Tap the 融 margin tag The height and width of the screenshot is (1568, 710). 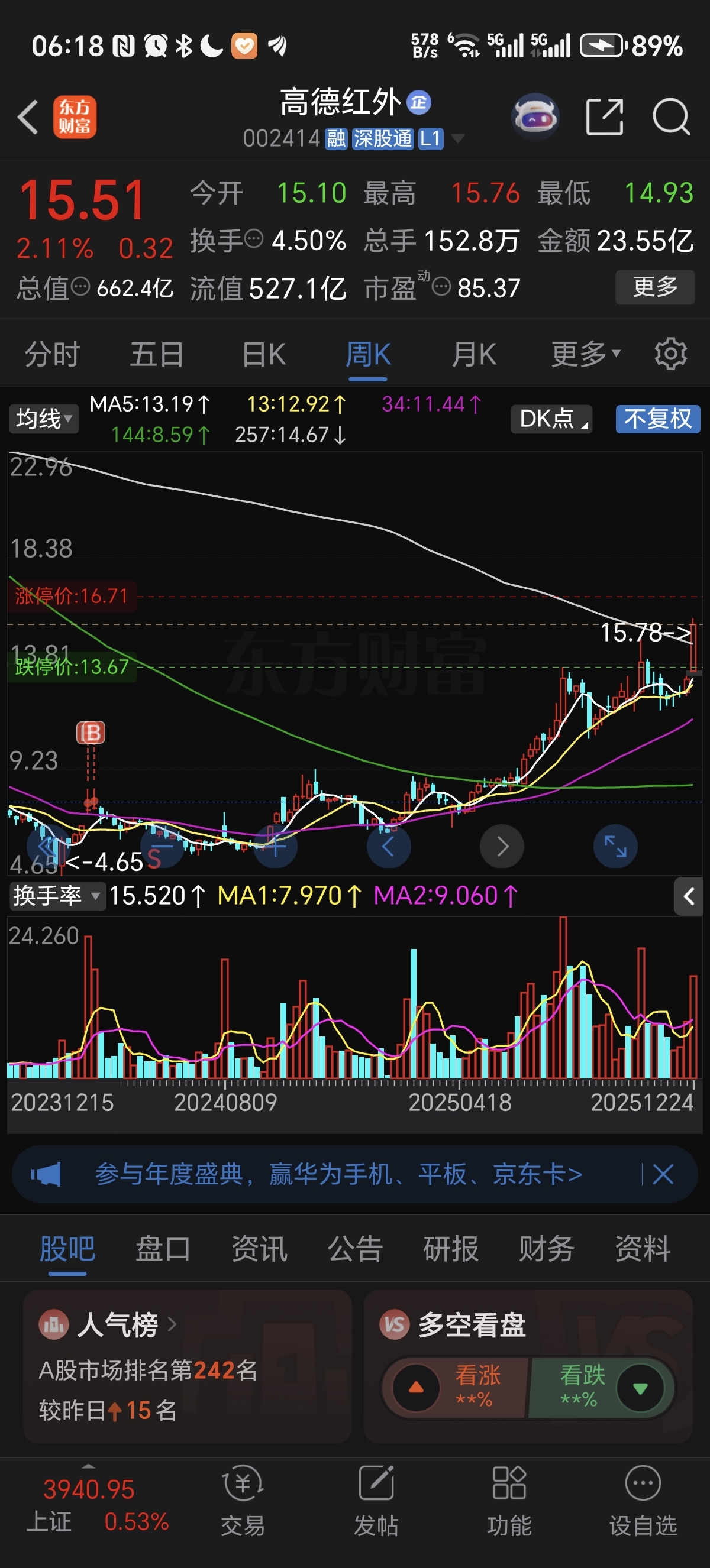pos(336,139)
